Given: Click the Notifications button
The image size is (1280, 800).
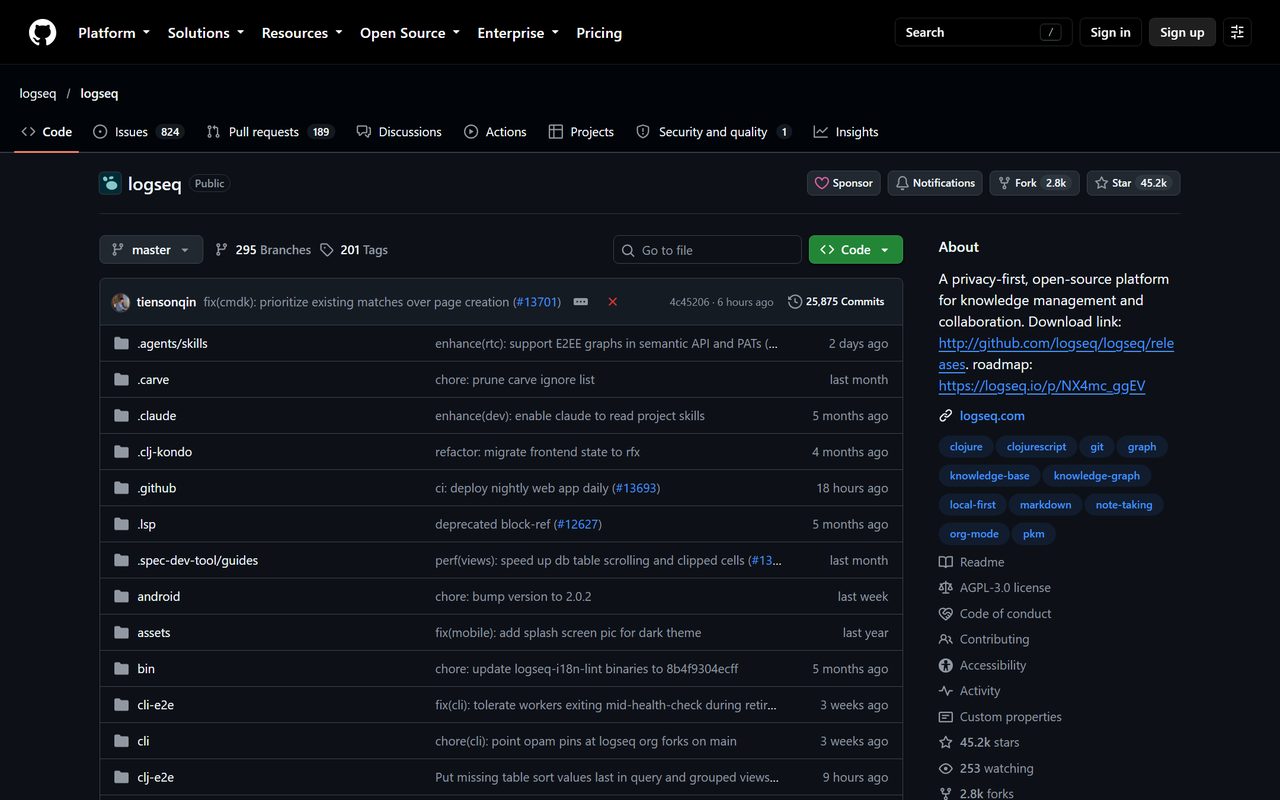Looking at the screenshot, I should tap(935, 183).
